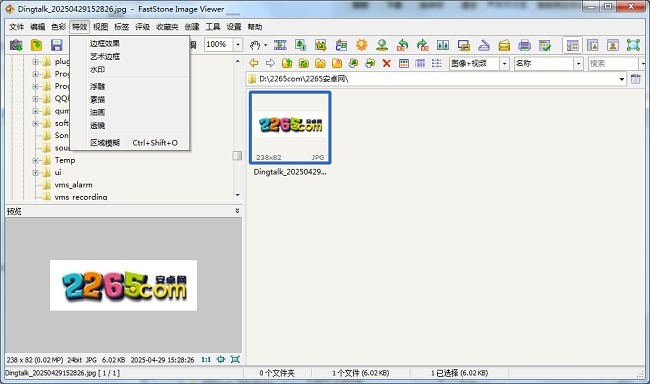Choose 油画 oil painting menu entry
The width and height of the screenshot is (650, 384).
click(97, 112)
